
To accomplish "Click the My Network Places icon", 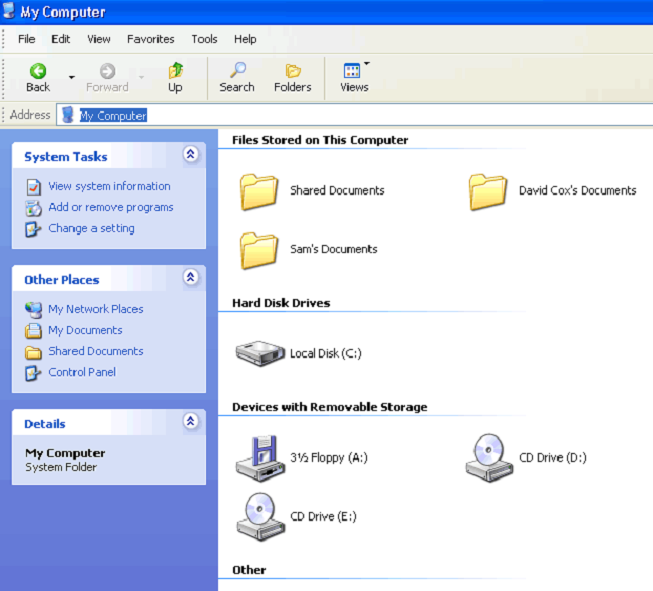I will (33, 310).
